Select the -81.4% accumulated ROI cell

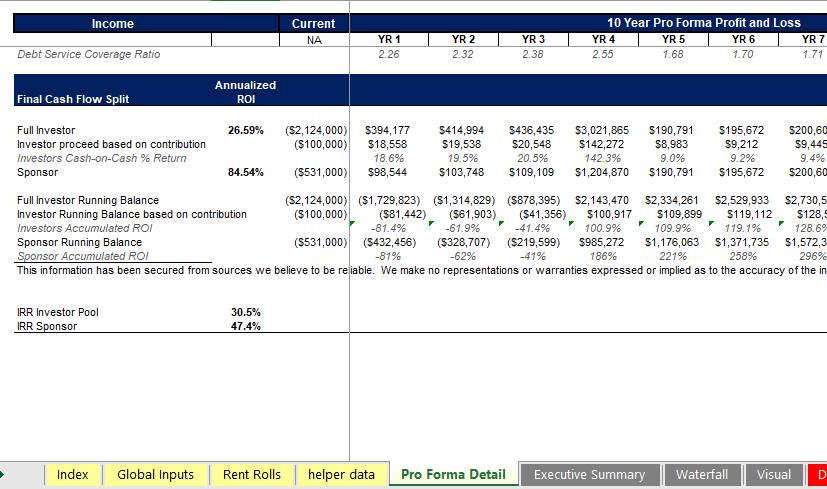[x=389, y=228]
